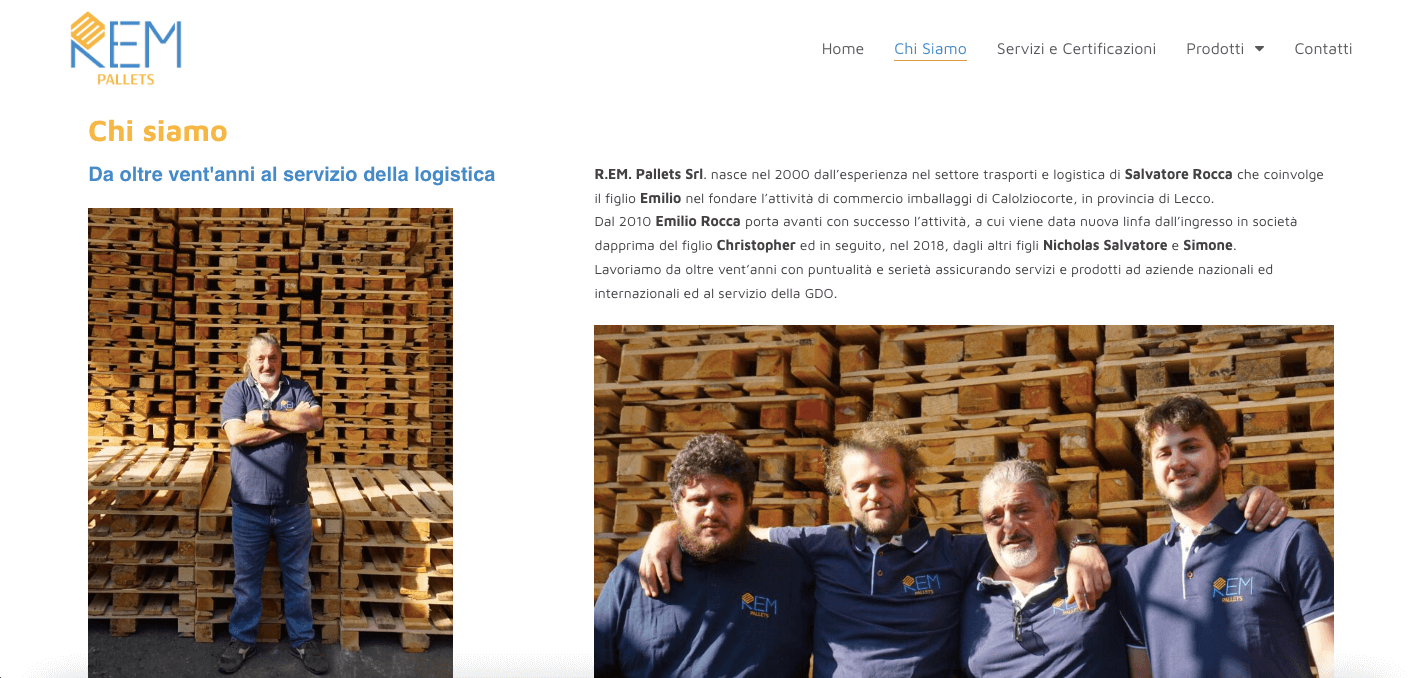The width and height of the screenshot is (1416, 678).
Task: Open the Prodotti menu item
Action: coord(1215,49)
